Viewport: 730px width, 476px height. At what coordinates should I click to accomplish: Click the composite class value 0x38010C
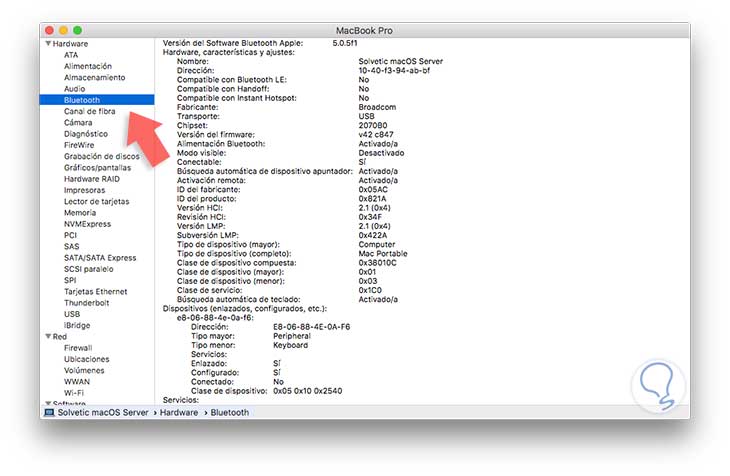378,263
